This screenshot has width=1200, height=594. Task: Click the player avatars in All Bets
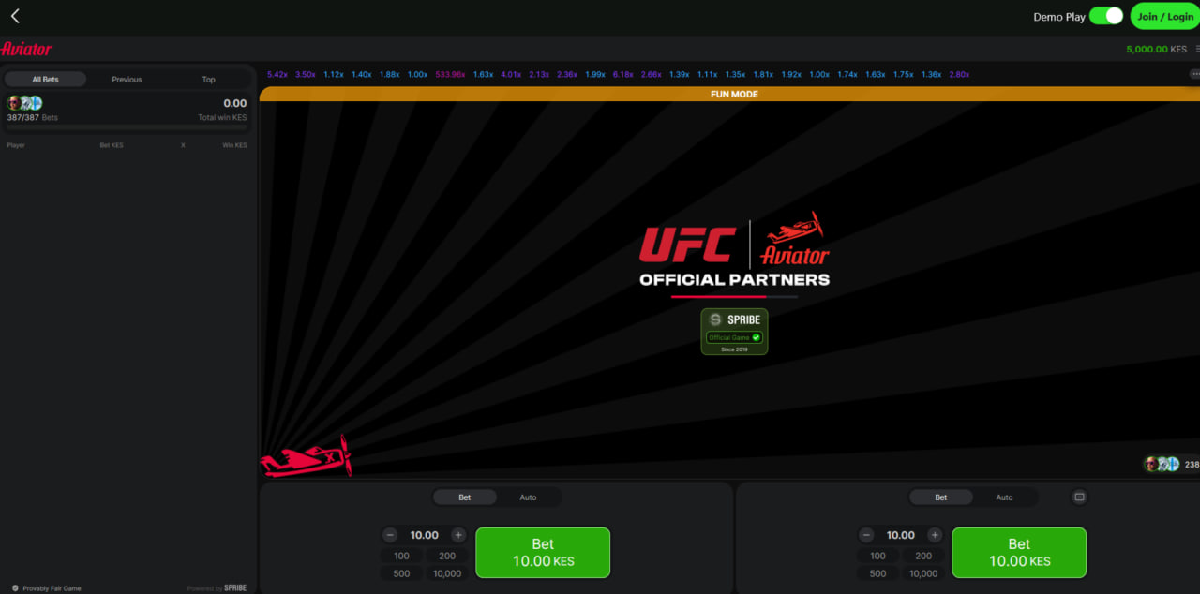coord(24,103)
